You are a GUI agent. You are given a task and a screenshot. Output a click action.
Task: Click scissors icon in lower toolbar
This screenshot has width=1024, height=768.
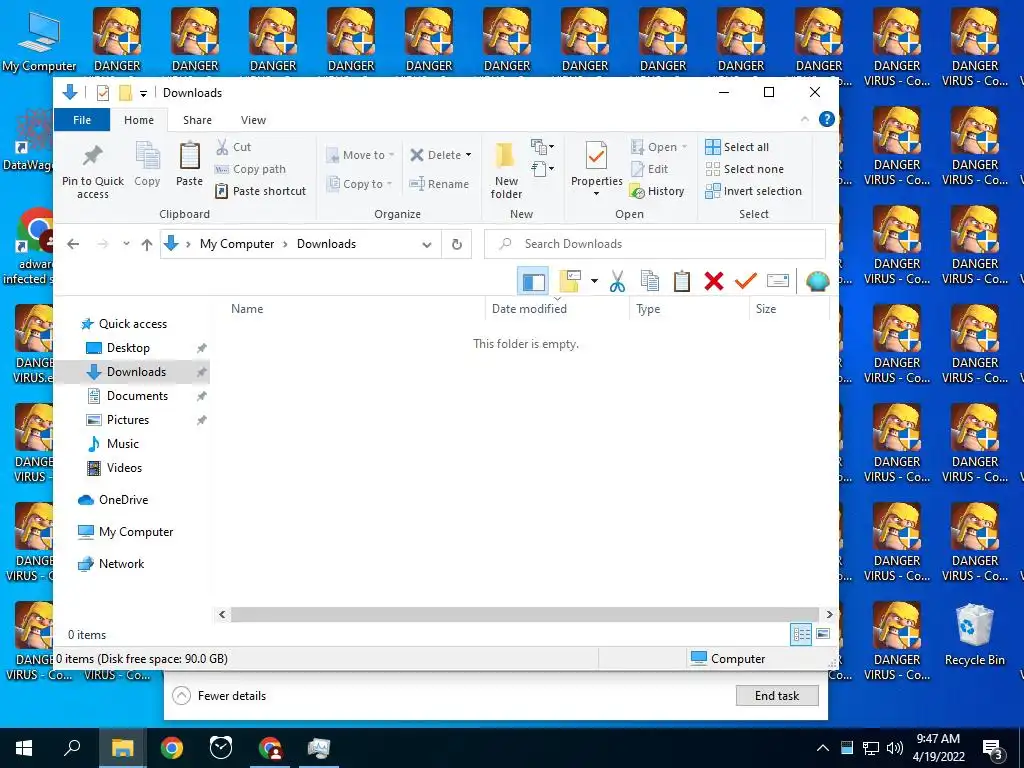[617, 281]
